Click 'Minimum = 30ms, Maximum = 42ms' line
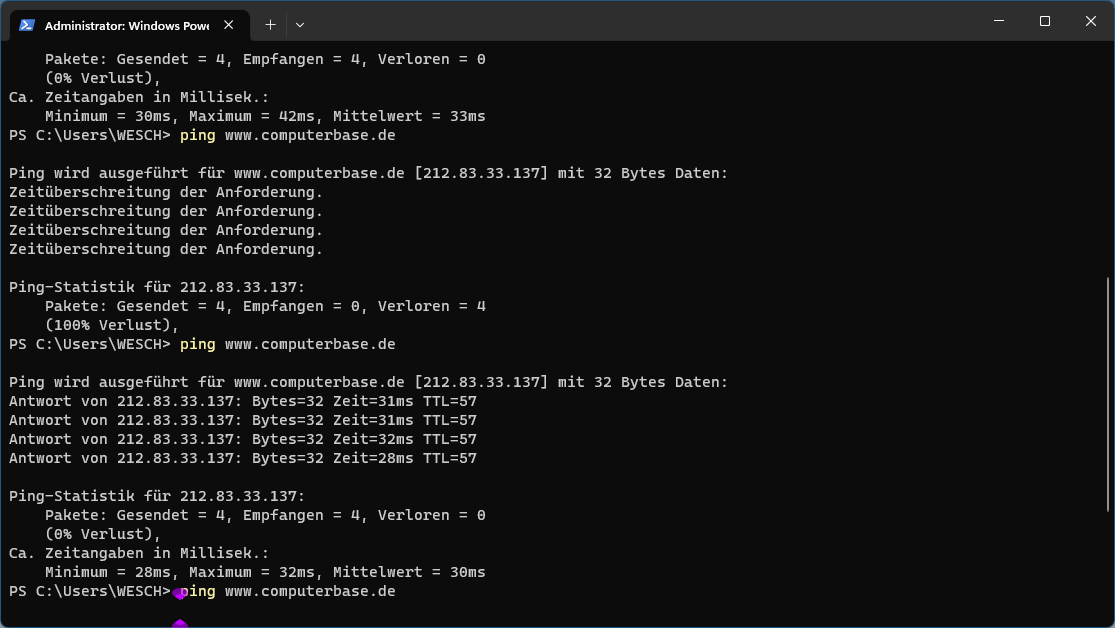Screen dimensions: 1115x628 (265, 116)
